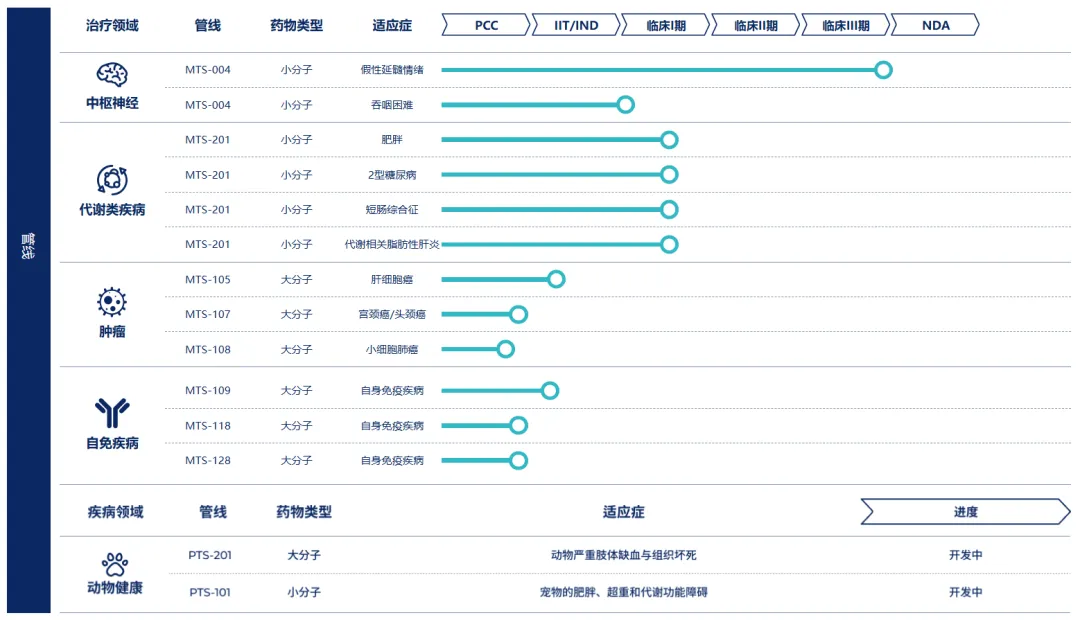Click indication 宫颈癌/头颈癌
Screen dimensions: 1080x620
click(x=392, y=314)
